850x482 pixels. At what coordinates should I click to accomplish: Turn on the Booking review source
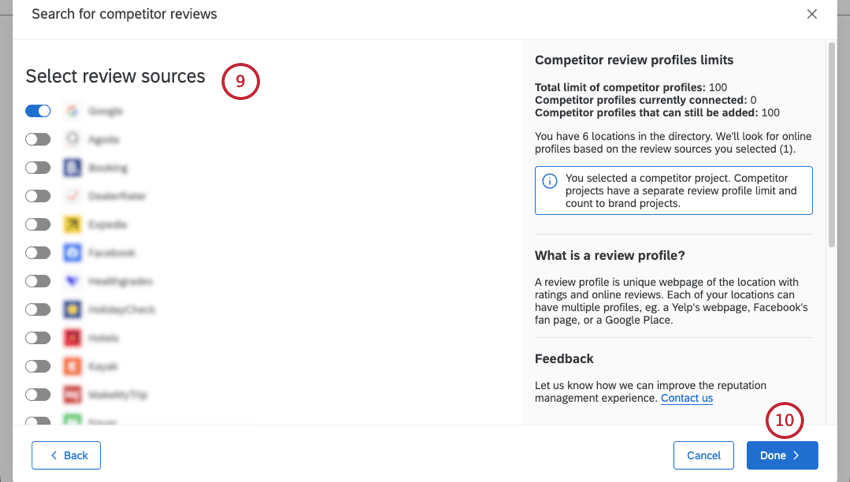pos(38,168)
